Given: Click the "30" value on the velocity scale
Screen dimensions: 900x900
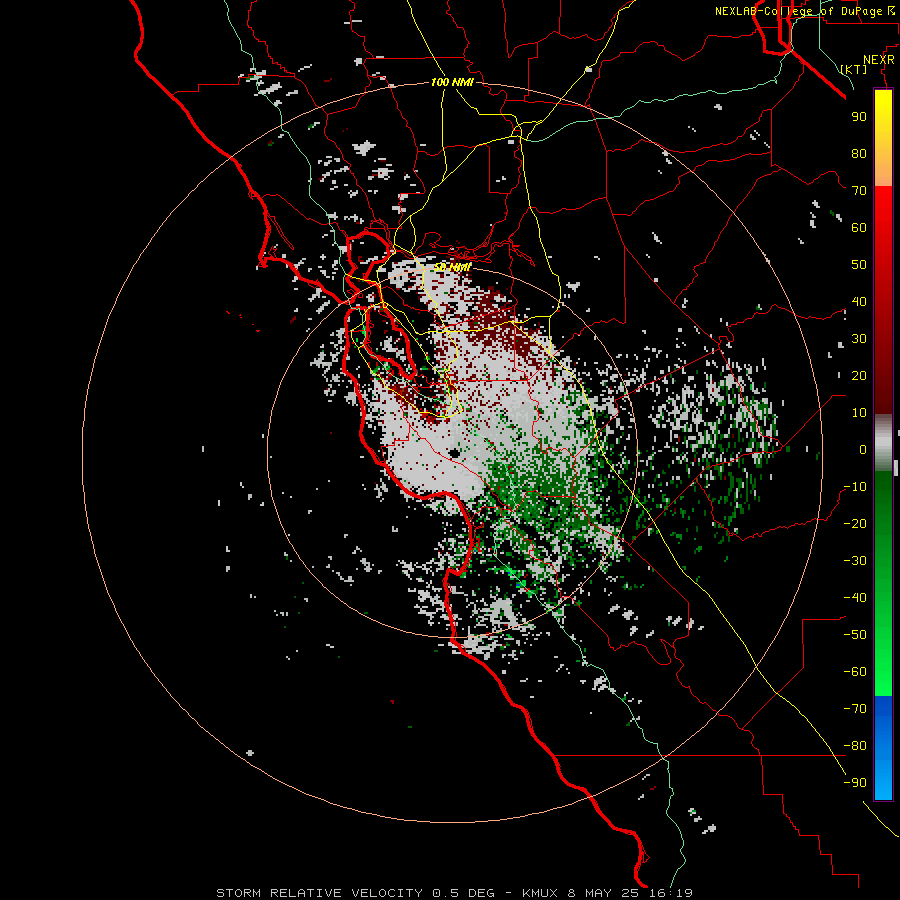Looking at the screenshot, I should click(859, 339).
